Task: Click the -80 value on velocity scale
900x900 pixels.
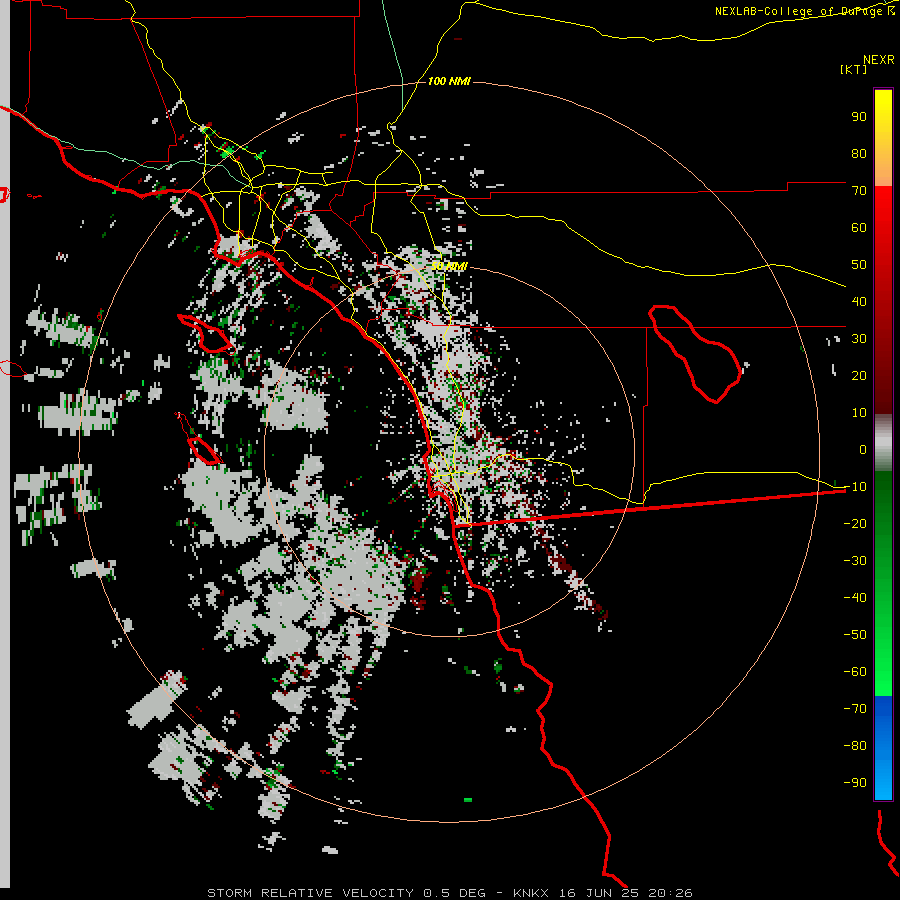Action: (x=855, y=746)
